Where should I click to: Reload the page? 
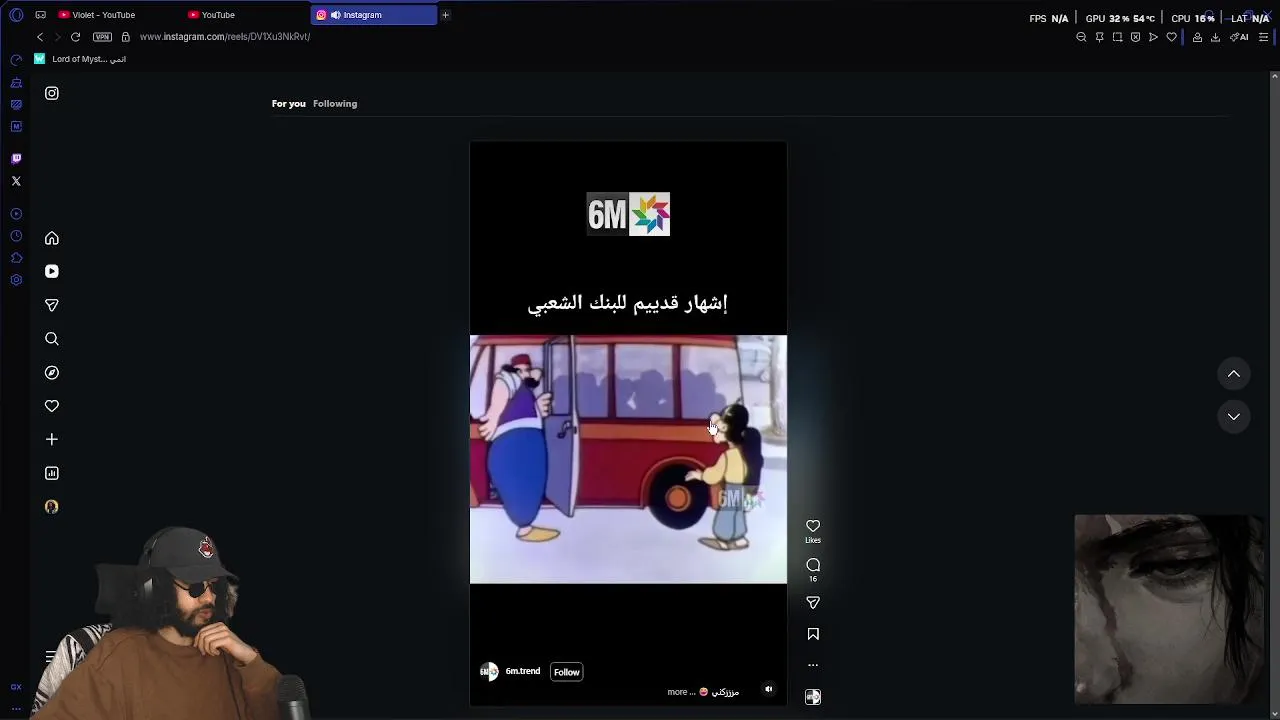75,37
